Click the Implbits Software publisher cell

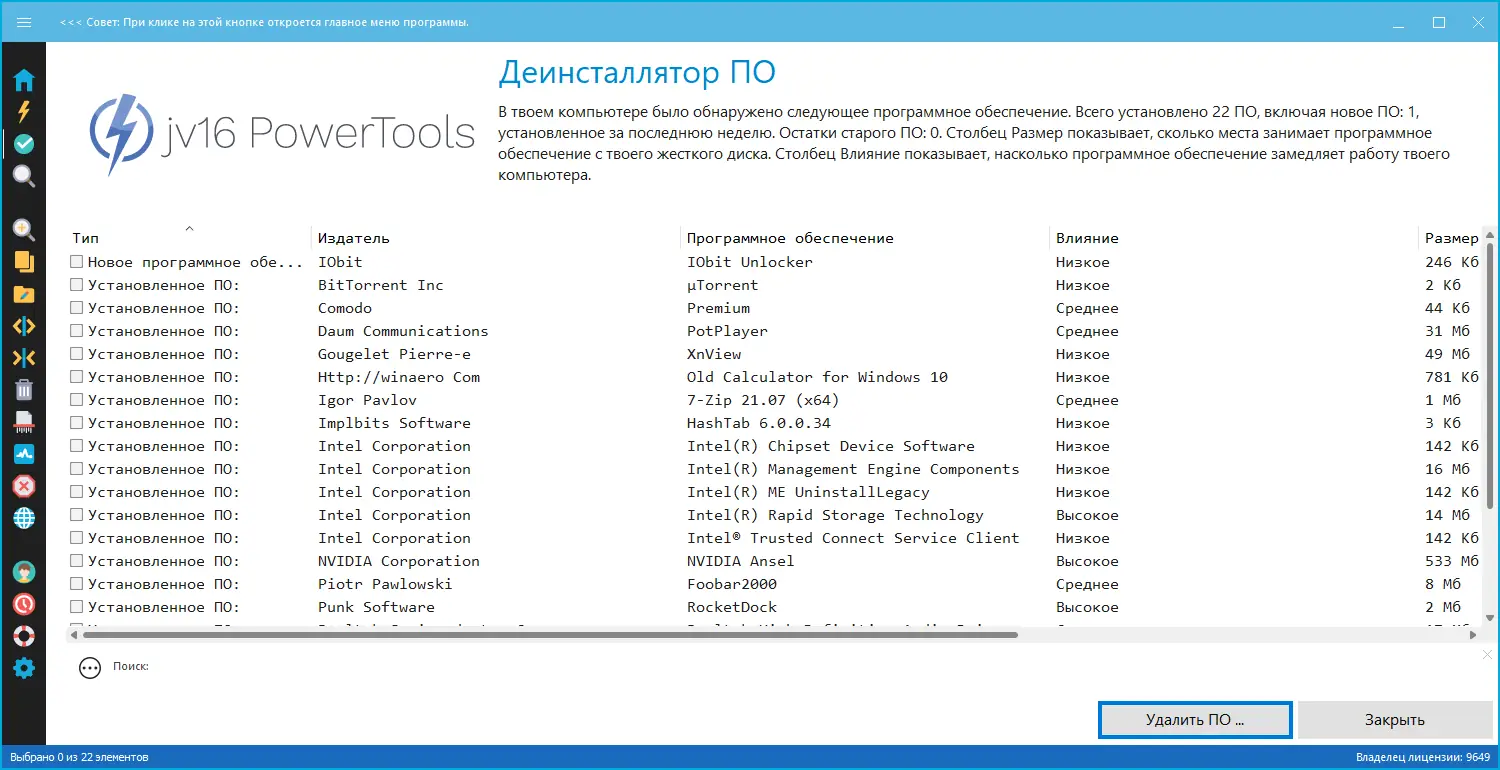click(394, 423)
